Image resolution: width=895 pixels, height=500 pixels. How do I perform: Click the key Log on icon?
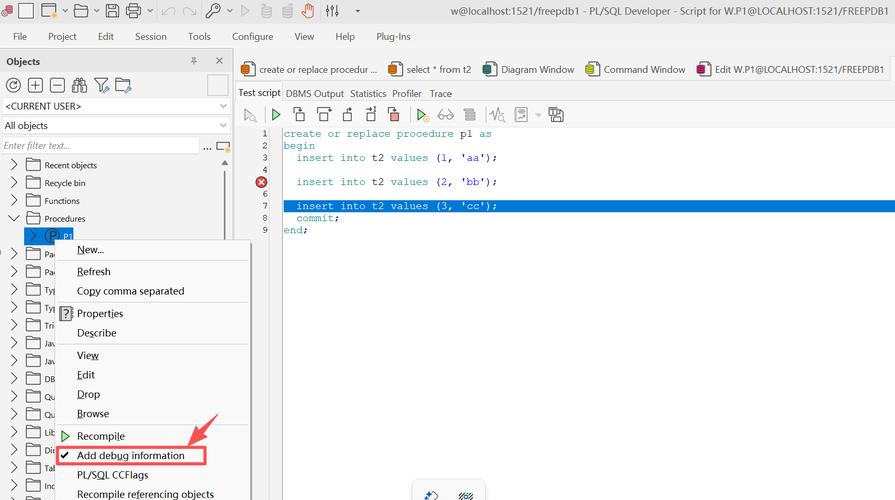[x=213, y=11]
